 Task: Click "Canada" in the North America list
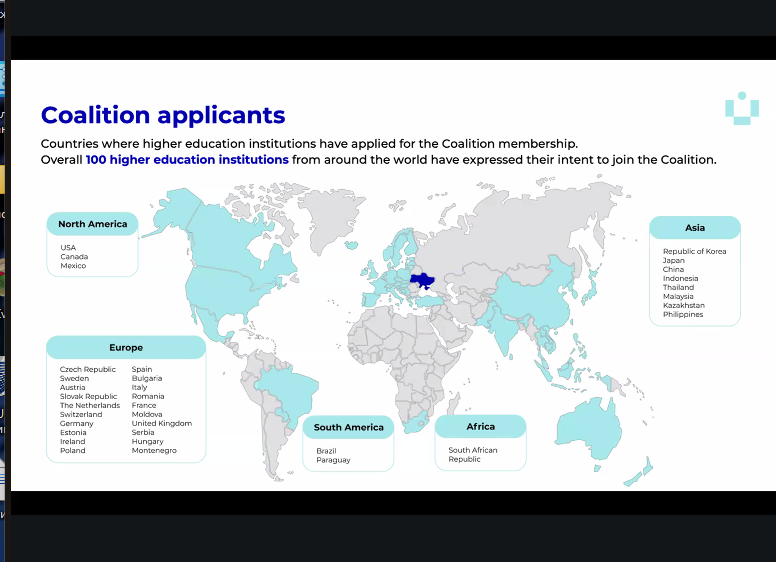(74, 256)
